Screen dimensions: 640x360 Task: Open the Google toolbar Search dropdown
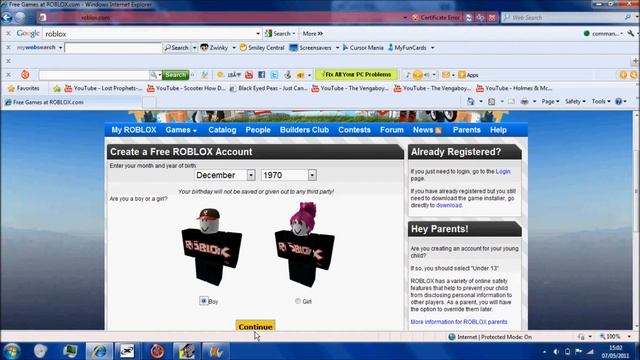tap(293, 33)
